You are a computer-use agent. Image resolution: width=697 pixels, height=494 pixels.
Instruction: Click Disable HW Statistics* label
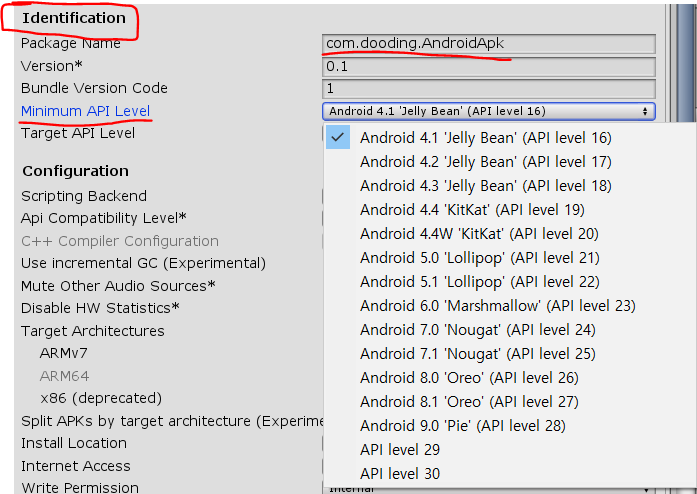click(100, 308)
